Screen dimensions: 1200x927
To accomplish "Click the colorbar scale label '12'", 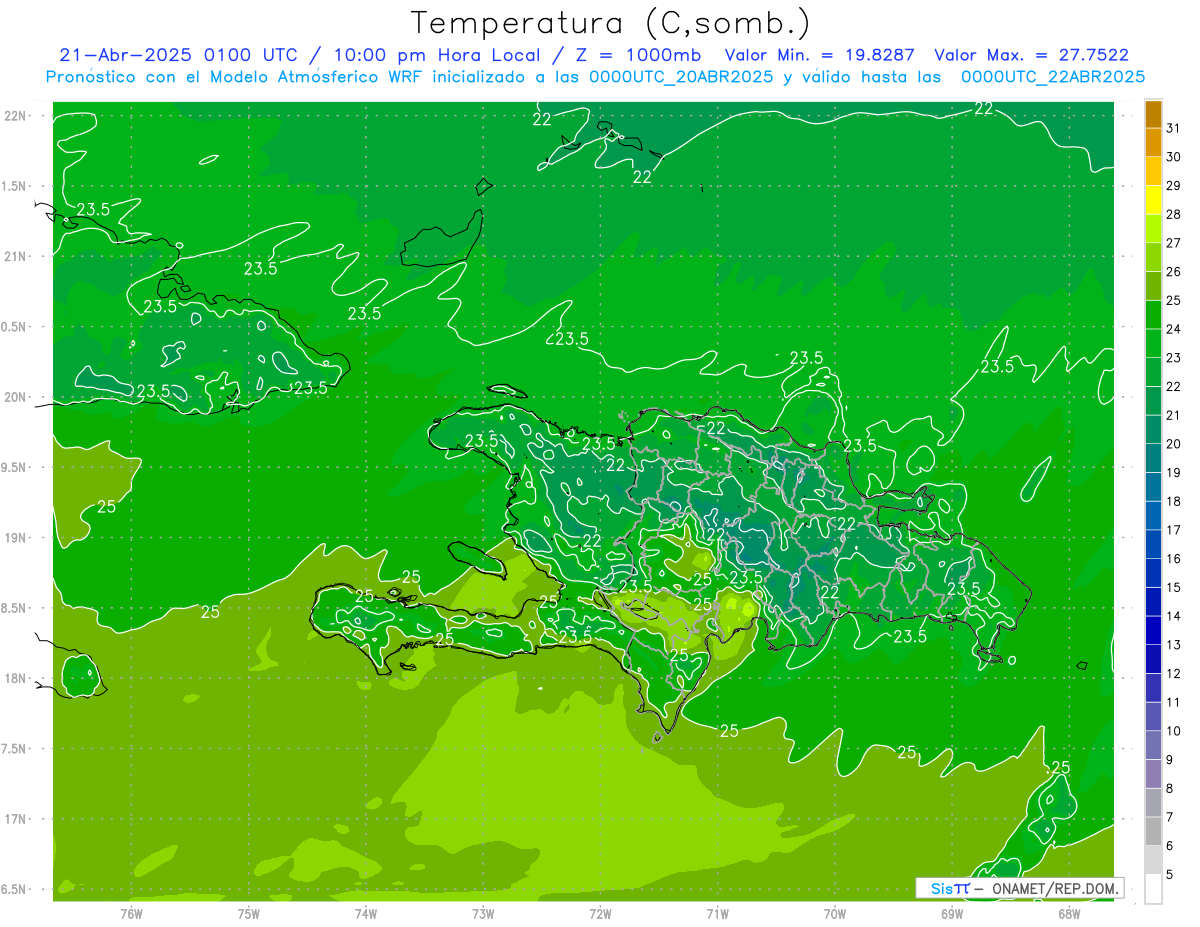I will pyautogui.click(x=1173, y=673).
